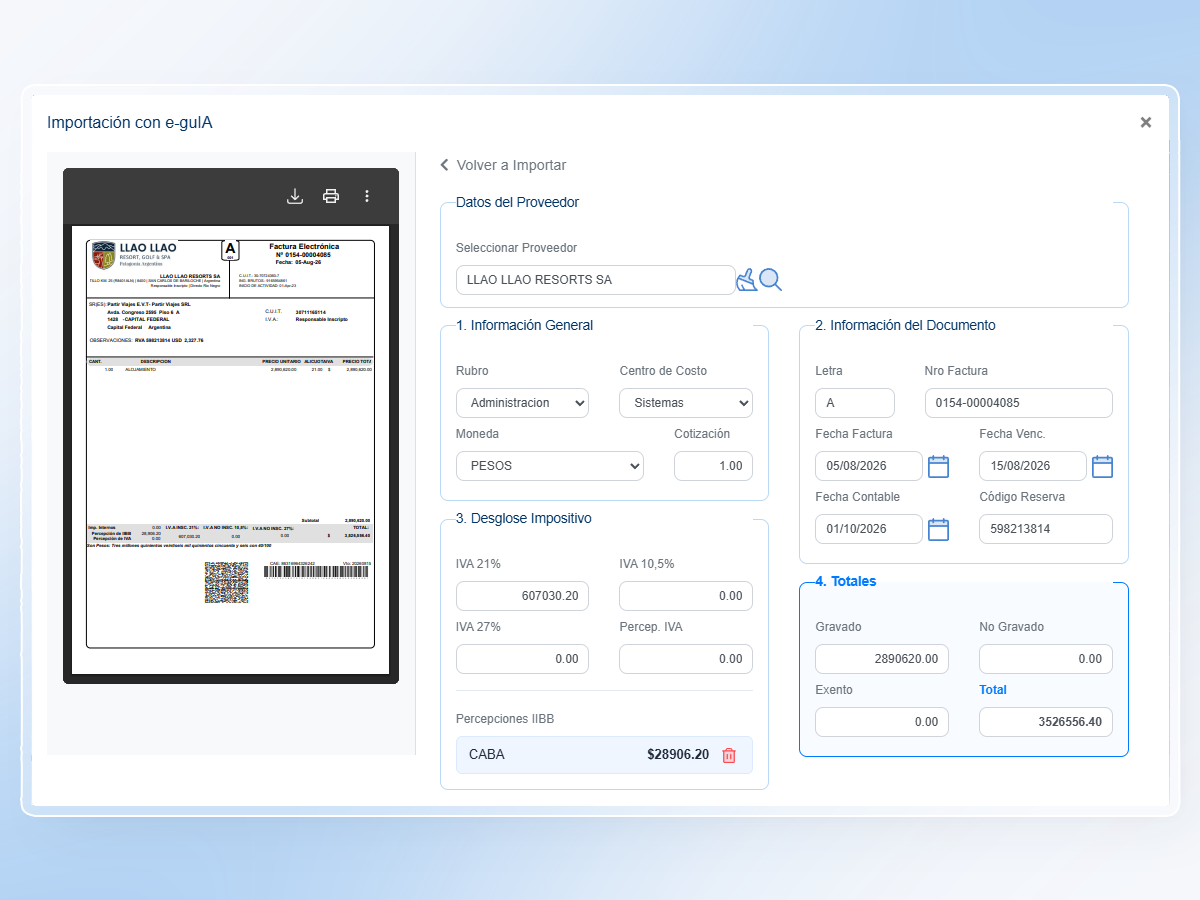
Task: Open calendar for Fecha Contable
Action: tap(938, 529)
